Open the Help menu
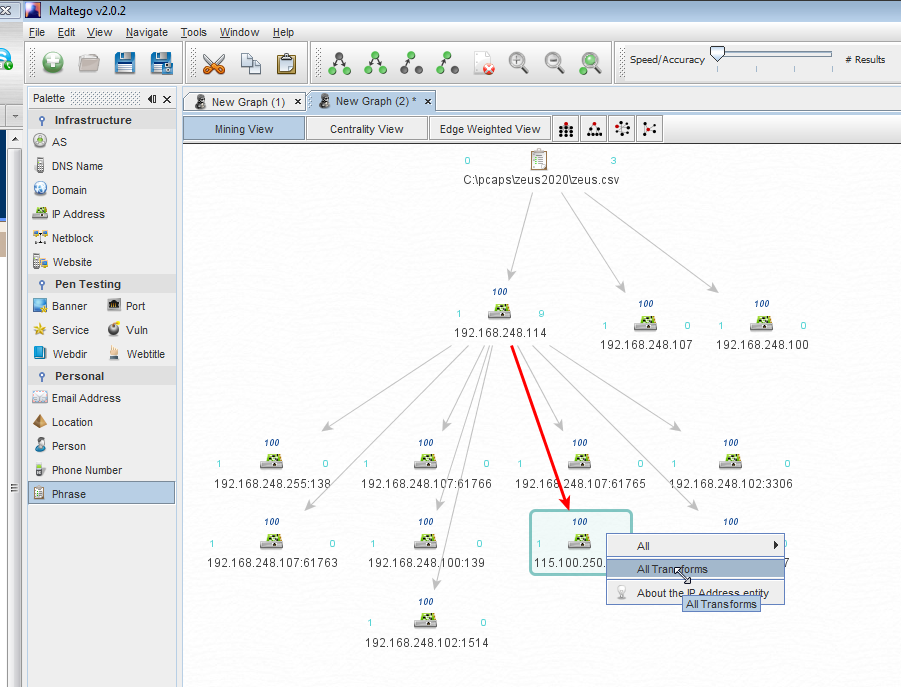 pyautogui.click(x=283, y=32)
